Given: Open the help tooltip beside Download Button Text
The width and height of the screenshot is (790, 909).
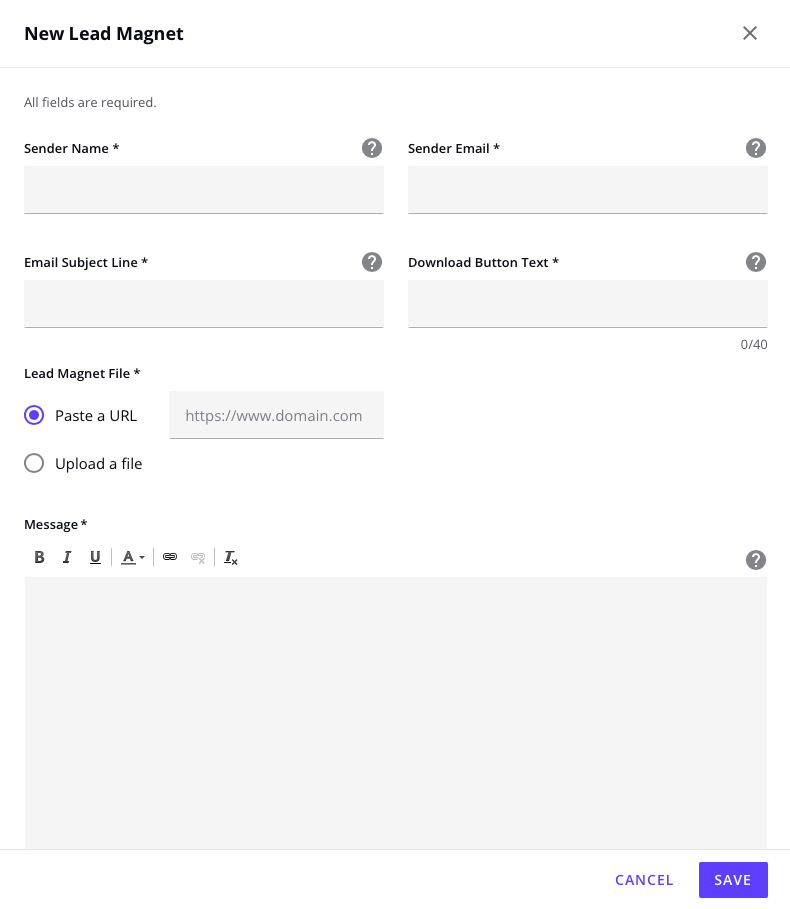Looking at the screenshot, I should click(756, 262).
